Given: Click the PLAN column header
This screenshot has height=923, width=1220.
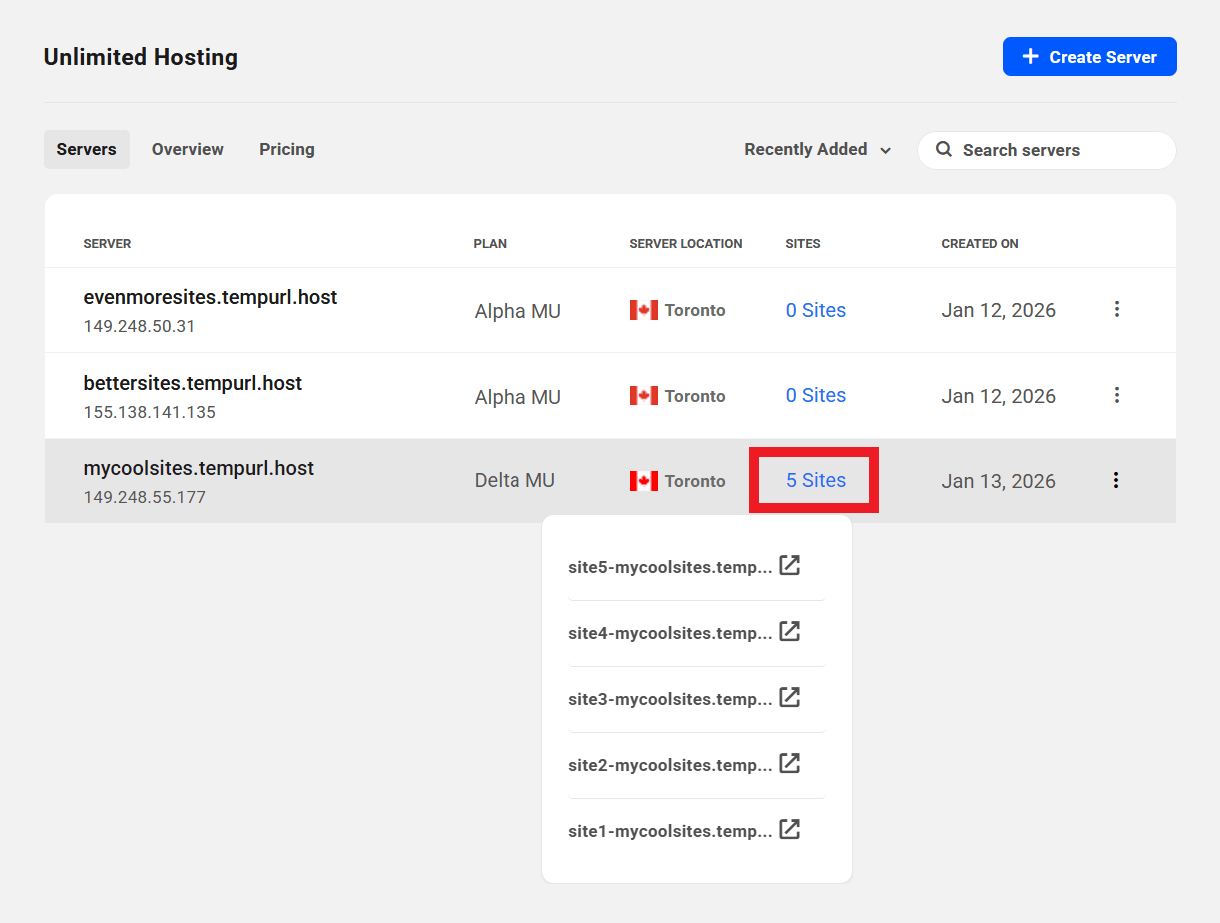Looking at the screenshot, I should pos(490,243).
